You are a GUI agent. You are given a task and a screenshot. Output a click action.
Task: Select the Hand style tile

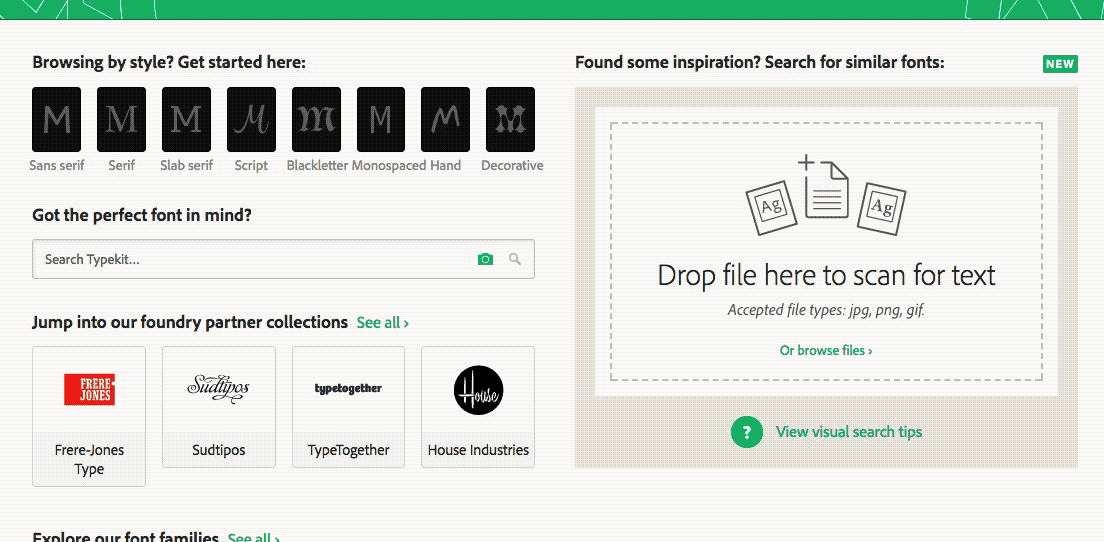pyautogui.click(x=446, y=120)
